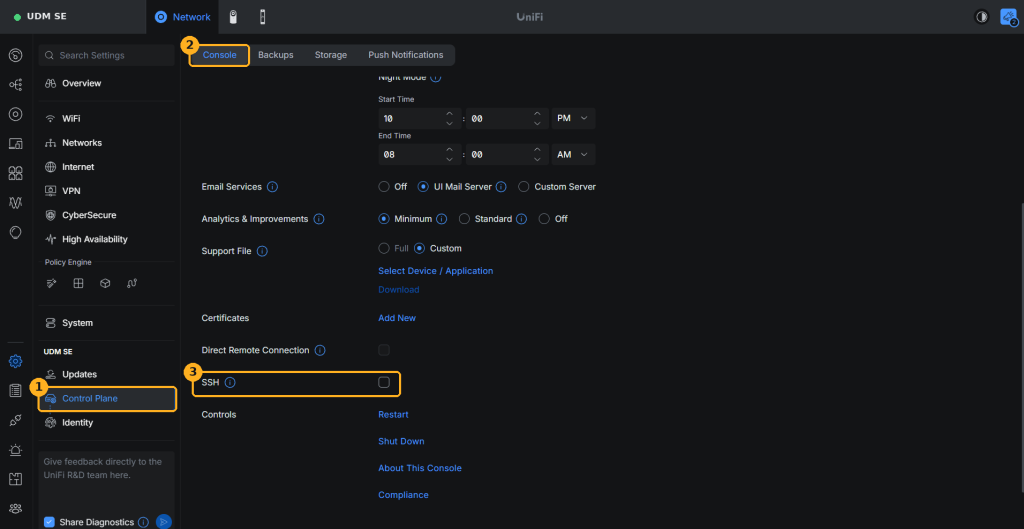Open the Radios waveform icon
Screen dimensions: 1024x529
[x=16, y=202]
